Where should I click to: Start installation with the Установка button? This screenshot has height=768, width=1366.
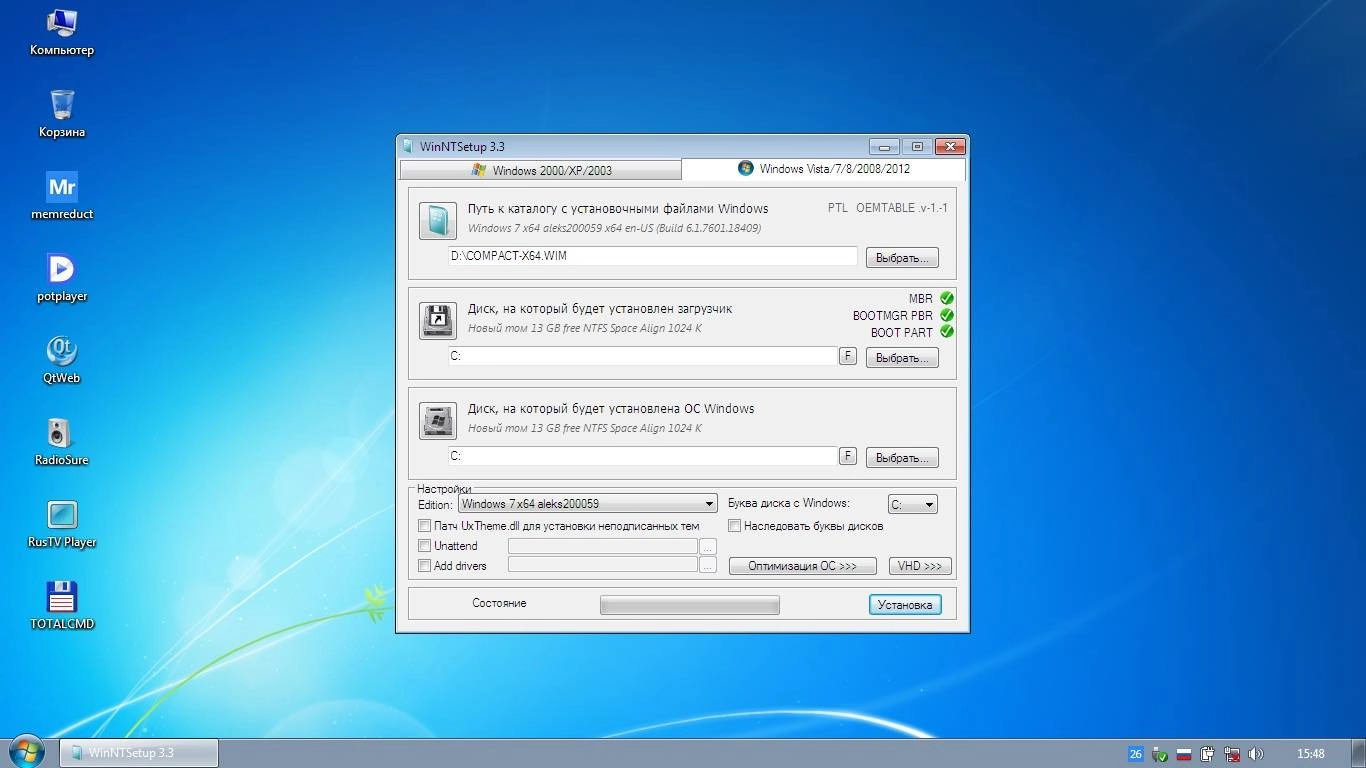(905, 604)
